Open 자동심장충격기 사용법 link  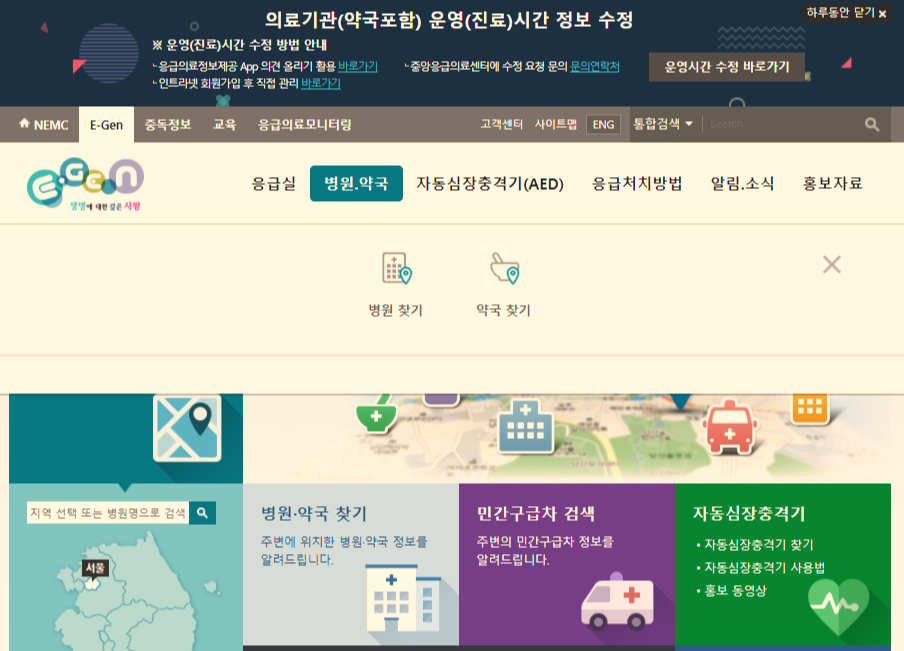764,567
